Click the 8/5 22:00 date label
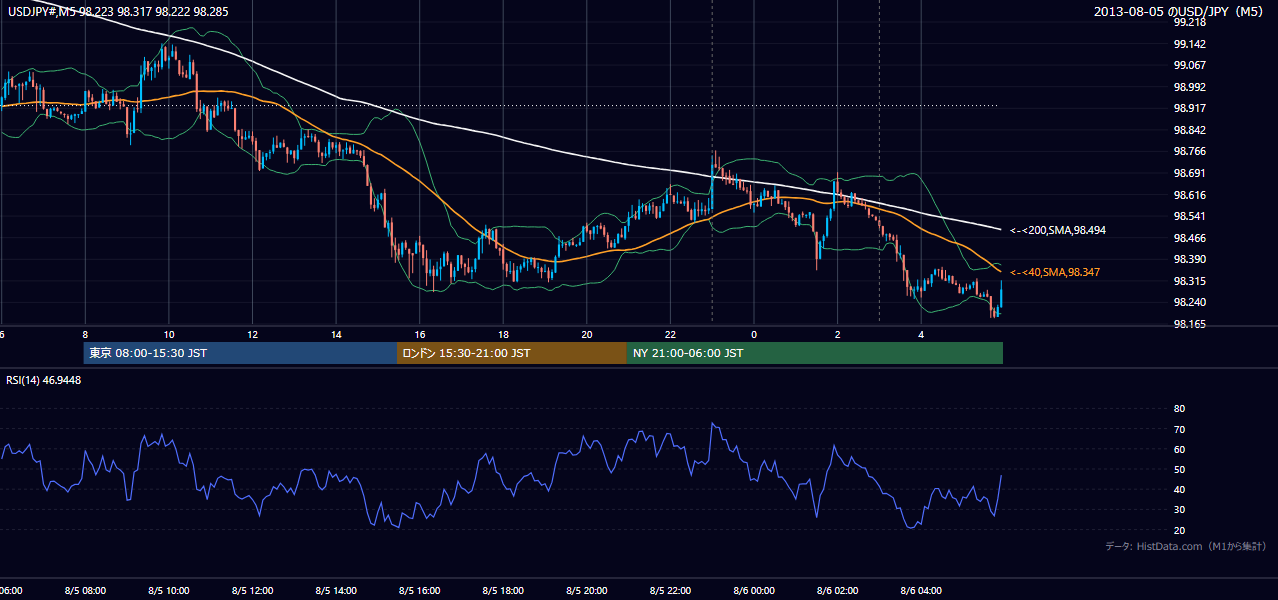 pyautogui.click(x=670, y=591)
